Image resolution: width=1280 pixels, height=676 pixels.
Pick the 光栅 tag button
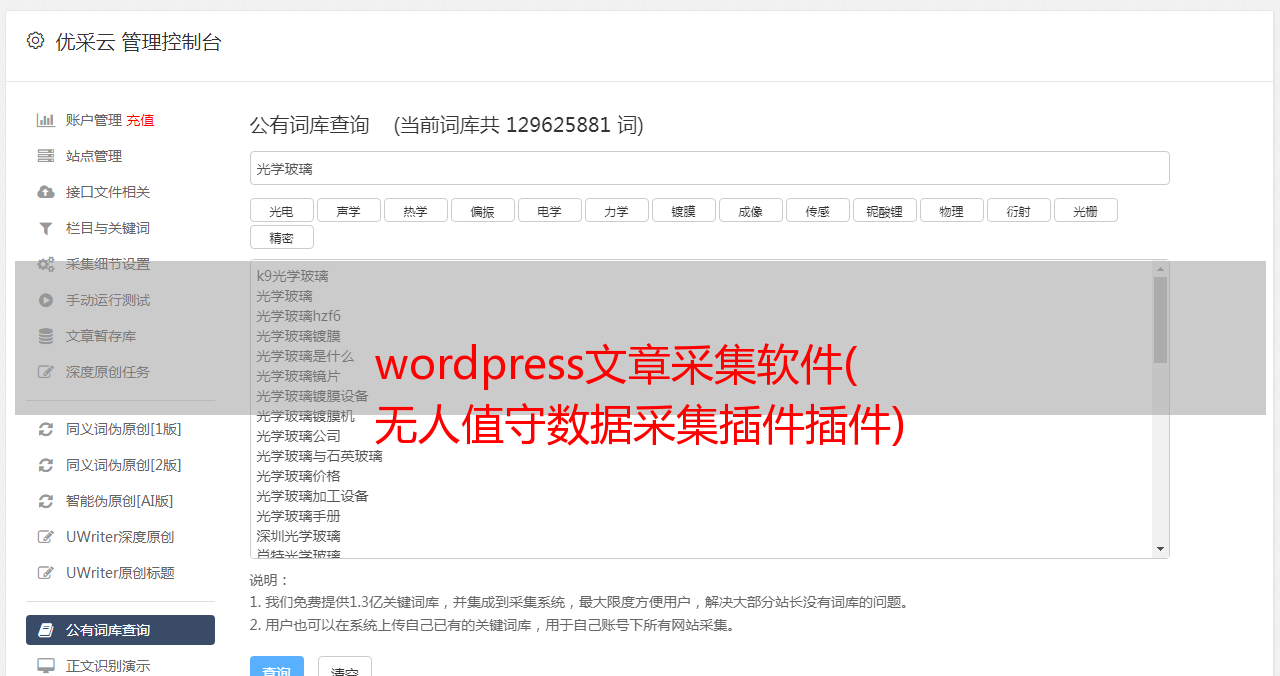1085,210
